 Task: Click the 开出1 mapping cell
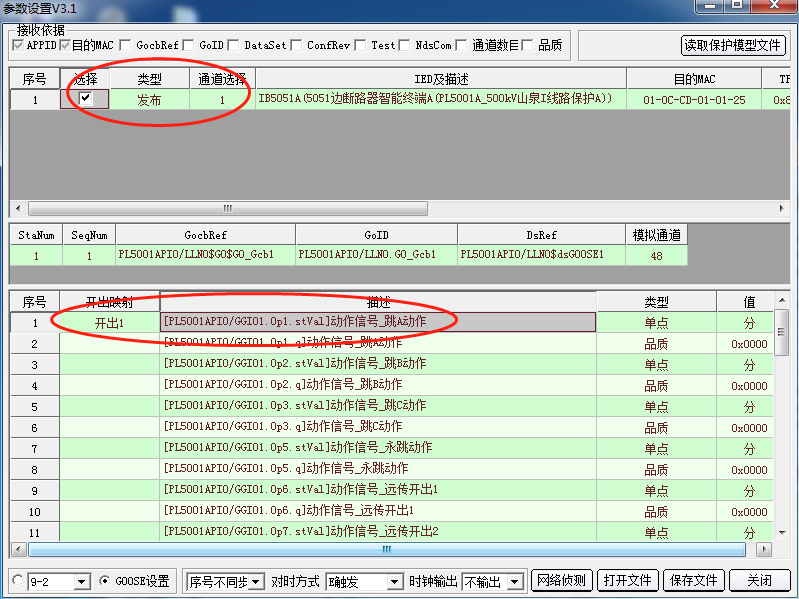point(109,323)
